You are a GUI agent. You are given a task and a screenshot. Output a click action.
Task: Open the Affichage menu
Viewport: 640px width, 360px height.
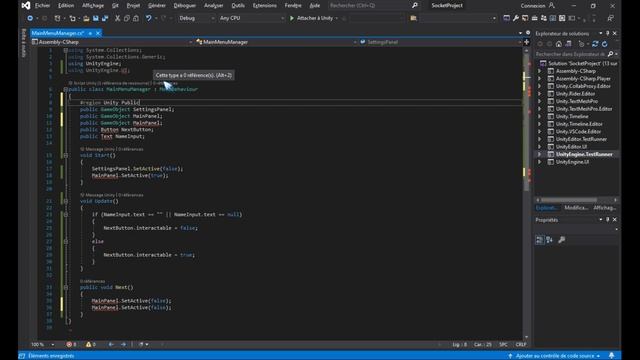93,5
